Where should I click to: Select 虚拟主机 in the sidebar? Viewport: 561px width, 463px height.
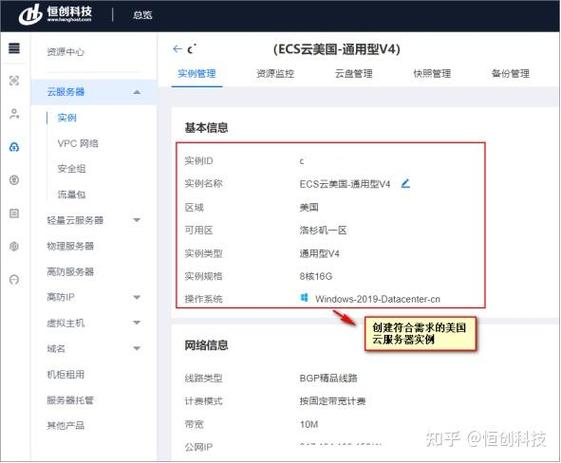pyautogui.click(x=65, y=323)
